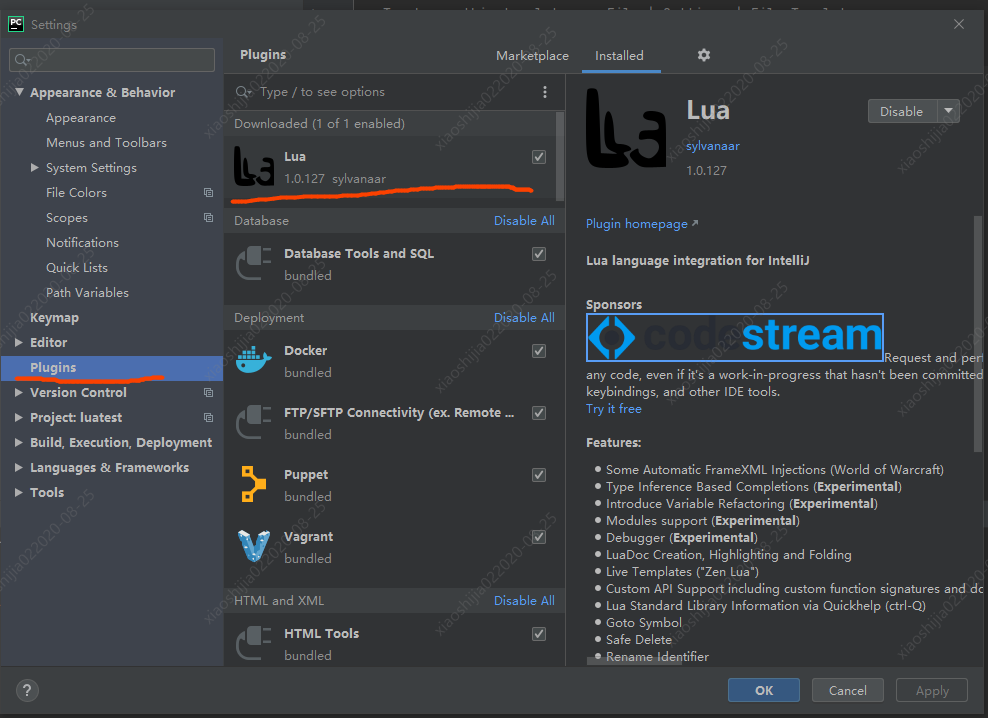Expand the System Settings node
This screenshot has width=988, height=718.
(35, 168)
